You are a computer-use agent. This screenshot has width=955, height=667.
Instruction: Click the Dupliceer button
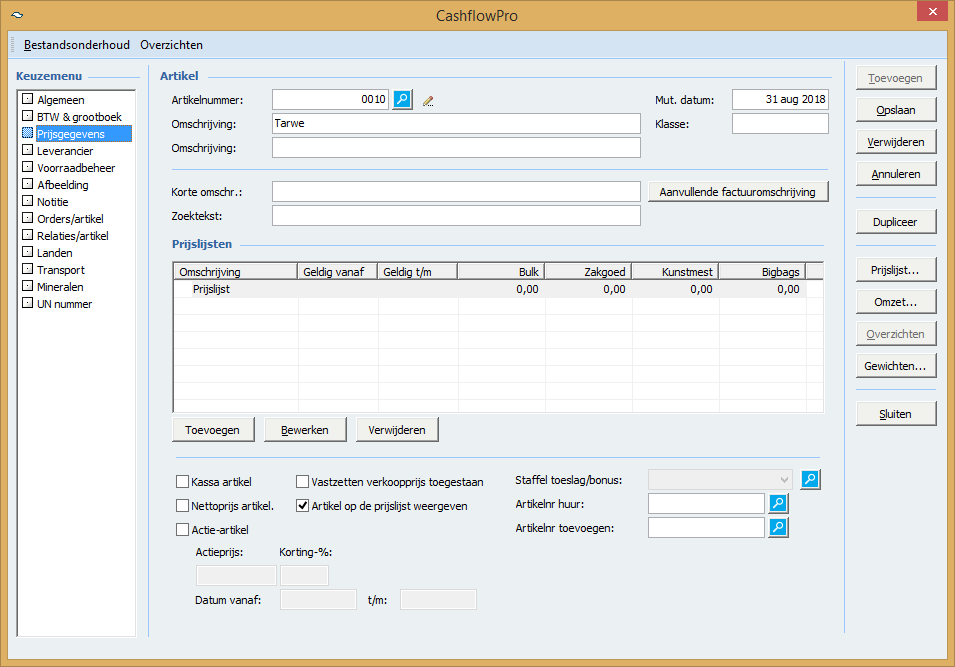click(896, 222)
